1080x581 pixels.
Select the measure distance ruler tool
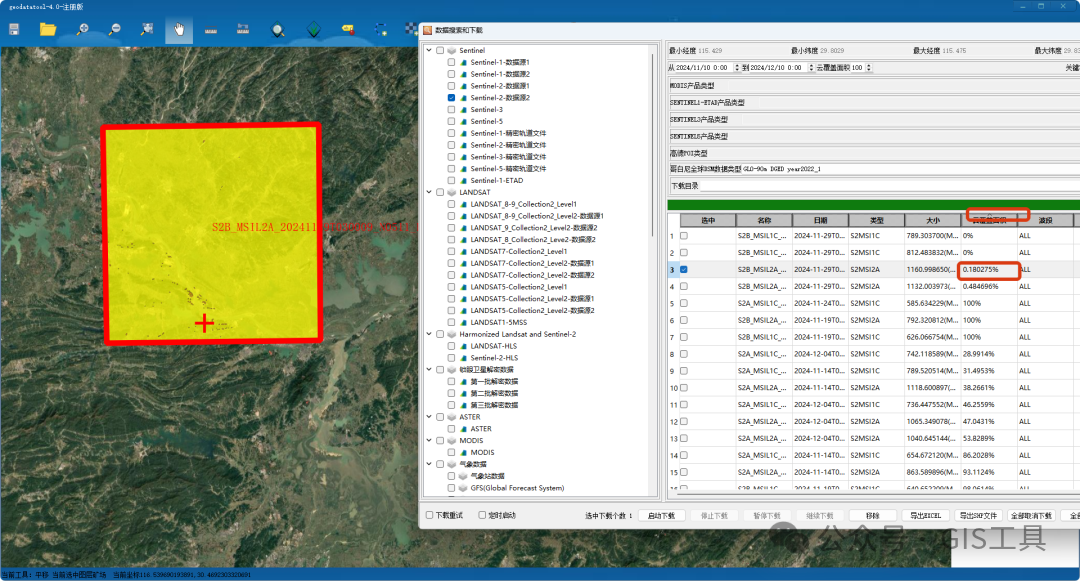click(211, 30)
